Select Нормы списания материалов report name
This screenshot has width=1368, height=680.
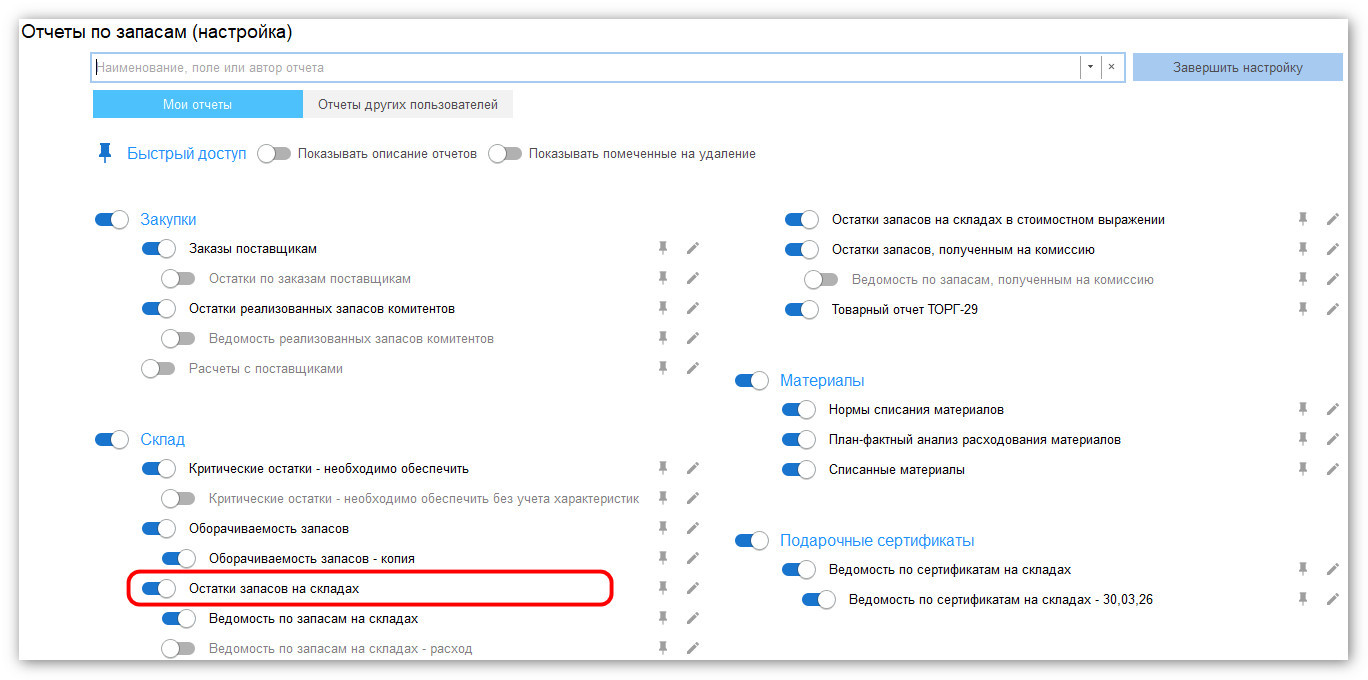[x=916, y=409]
